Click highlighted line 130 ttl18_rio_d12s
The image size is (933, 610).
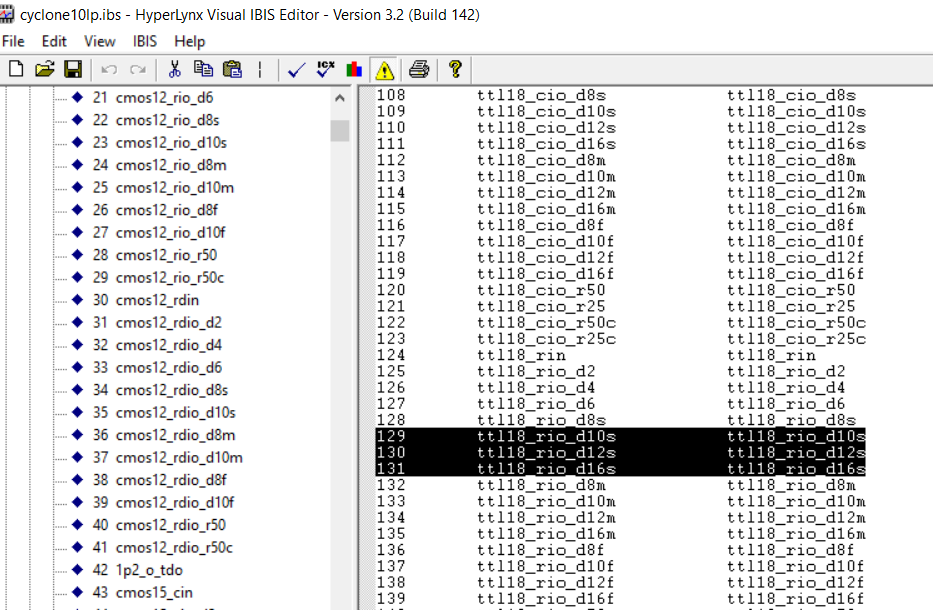point(621,453)
